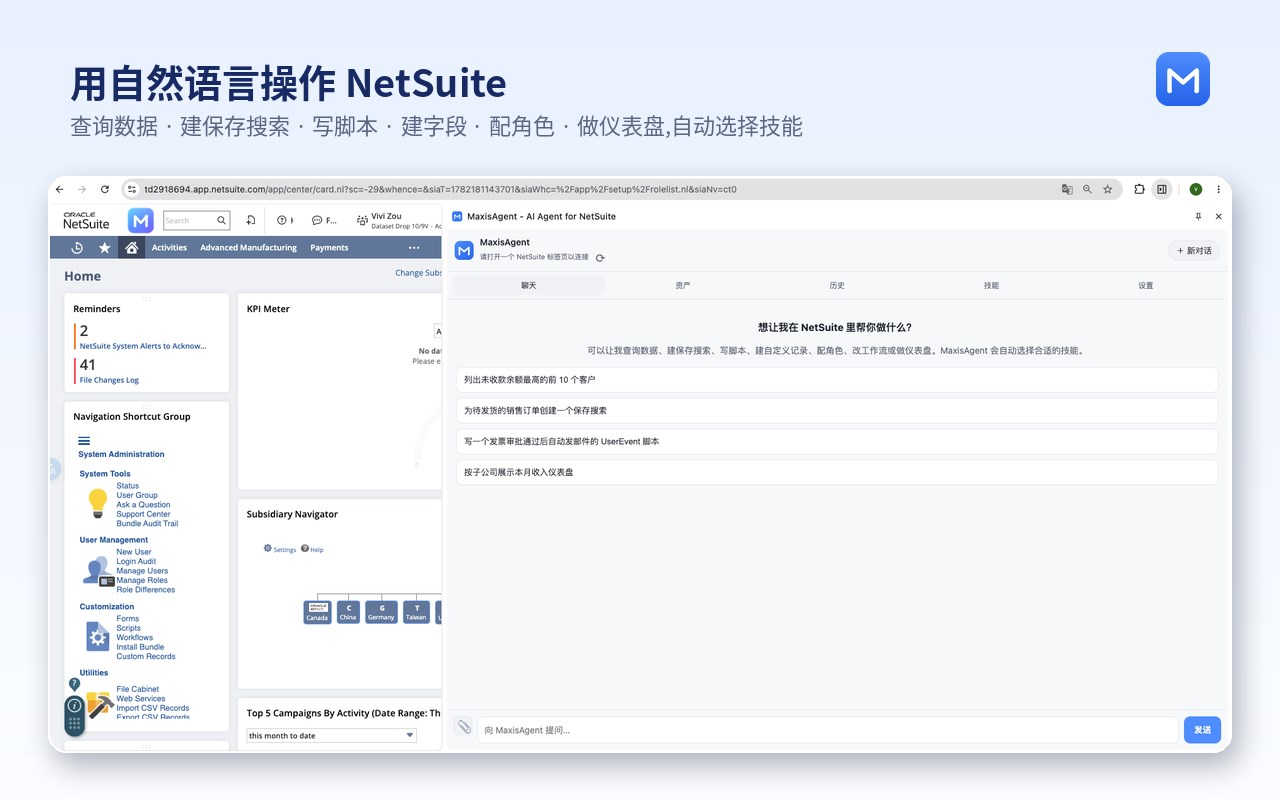Click the translate page icon
This screenshot has height=800, width=1280.
(1067, 189)
